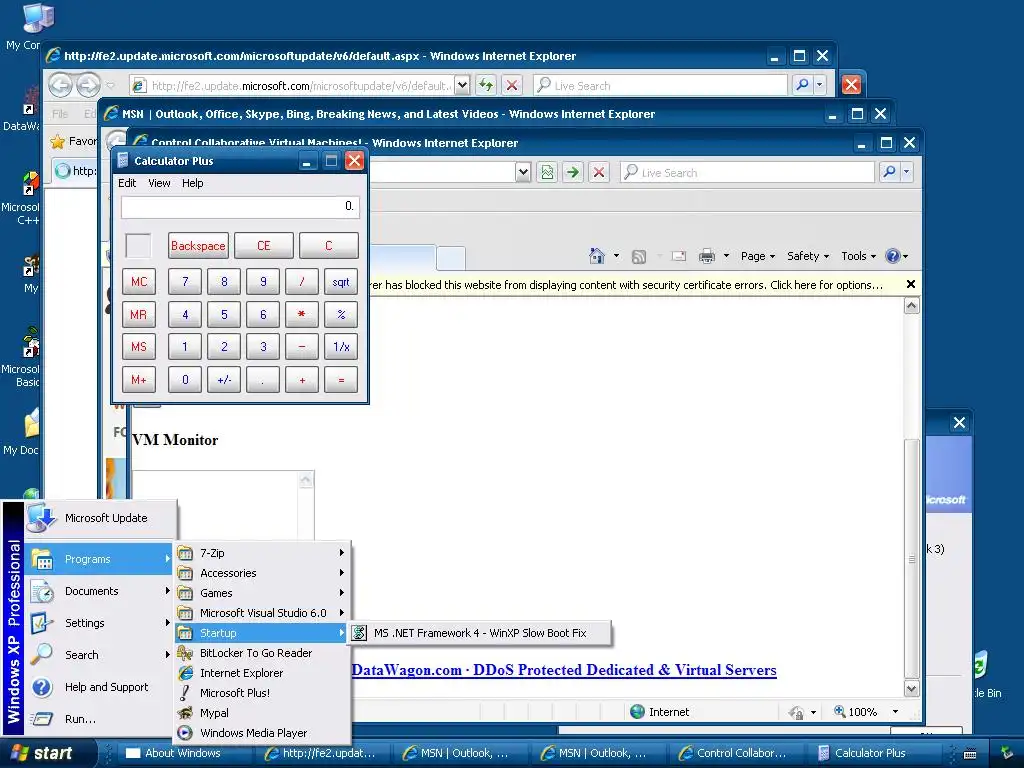Screen dimensions: 1024x768
Task: Open the Games programs folder
Action: [x=262, y=593]
